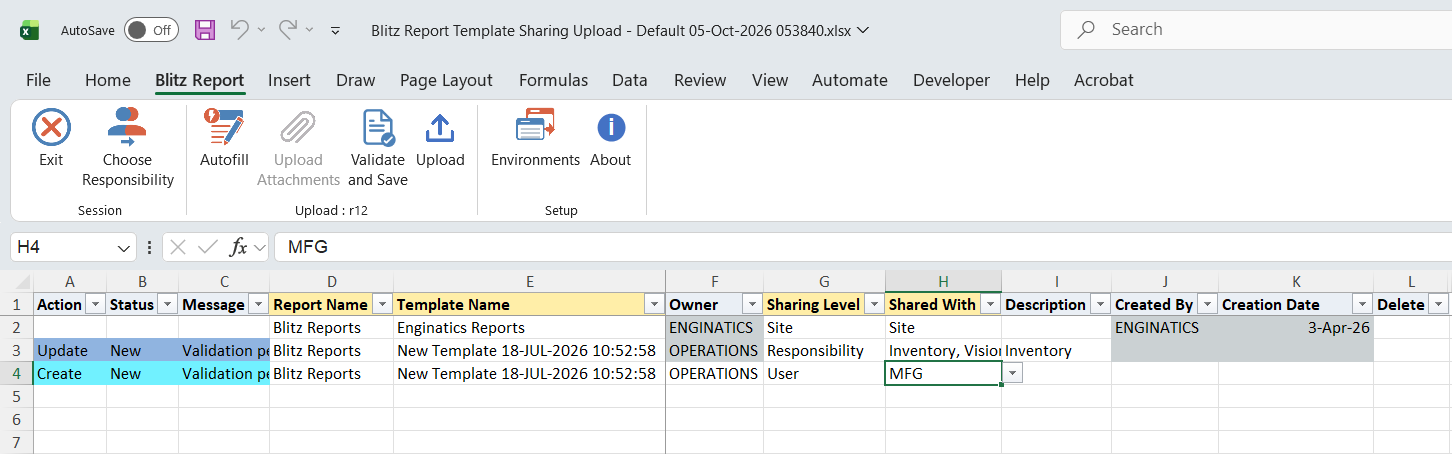
Task: Click the Save diskette icon
Action: 205,30
